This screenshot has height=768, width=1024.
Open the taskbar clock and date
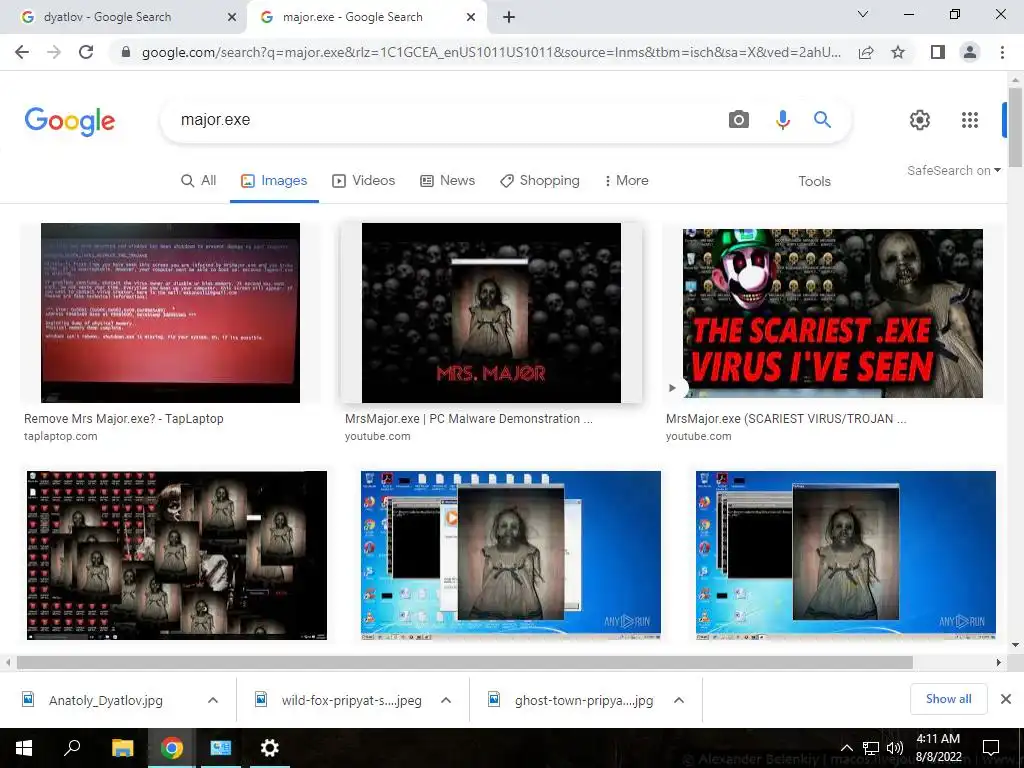[938, 748]
